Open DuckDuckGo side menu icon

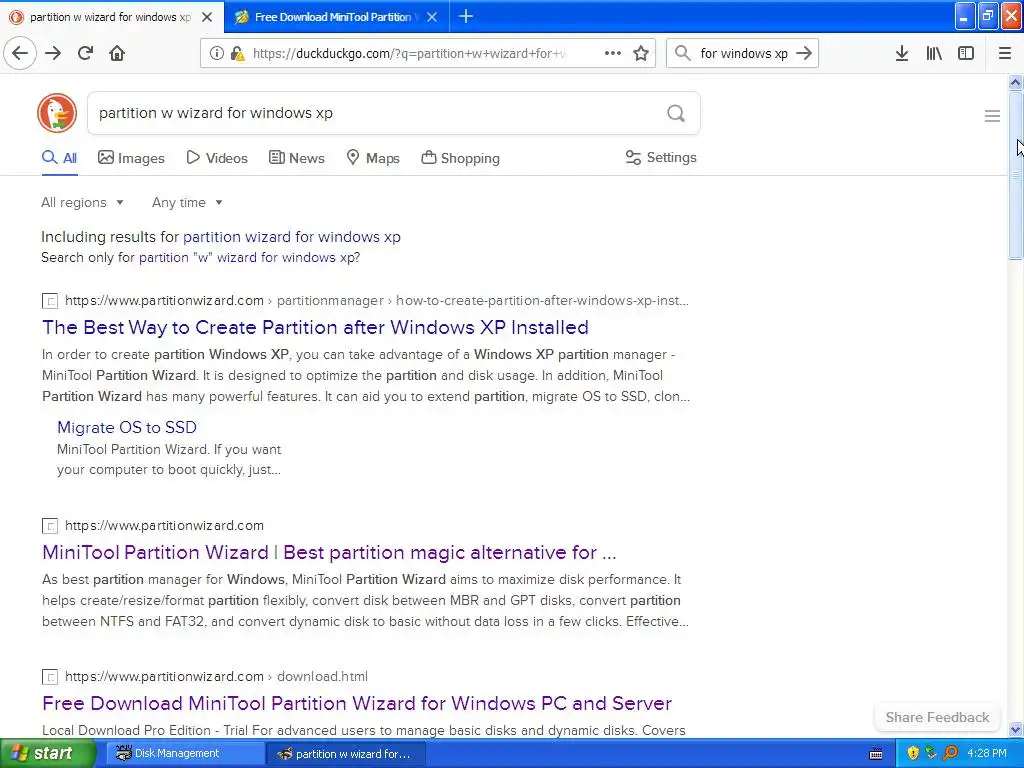click(992, 116)
